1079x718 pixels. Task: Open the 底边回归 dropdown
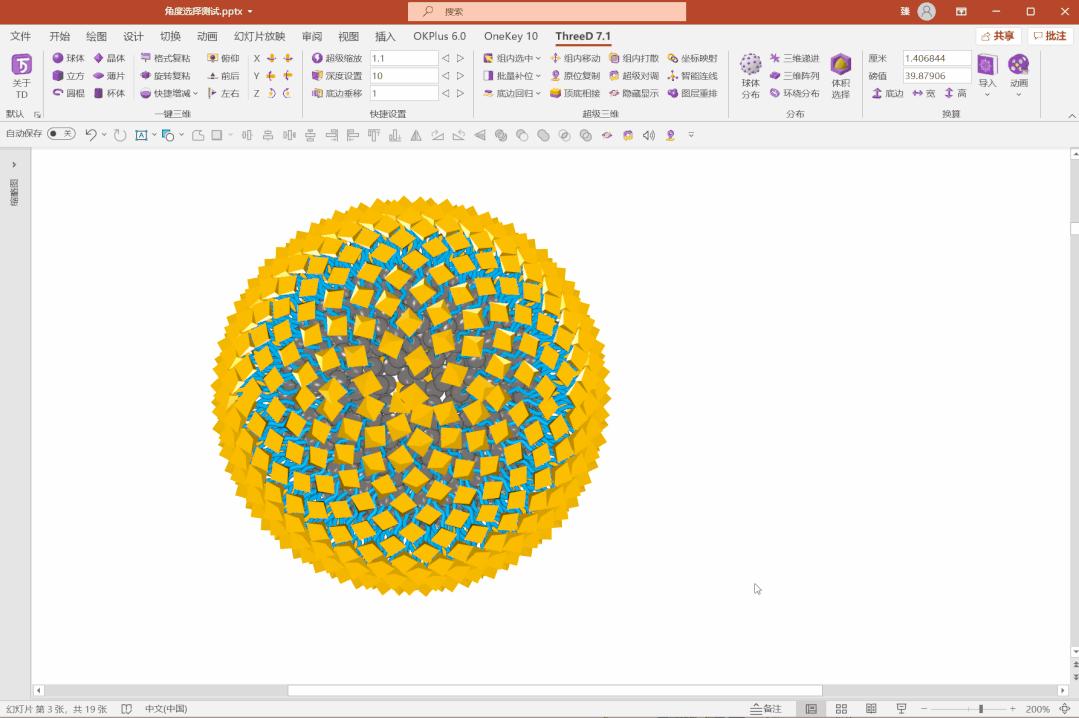click(538, 94)
